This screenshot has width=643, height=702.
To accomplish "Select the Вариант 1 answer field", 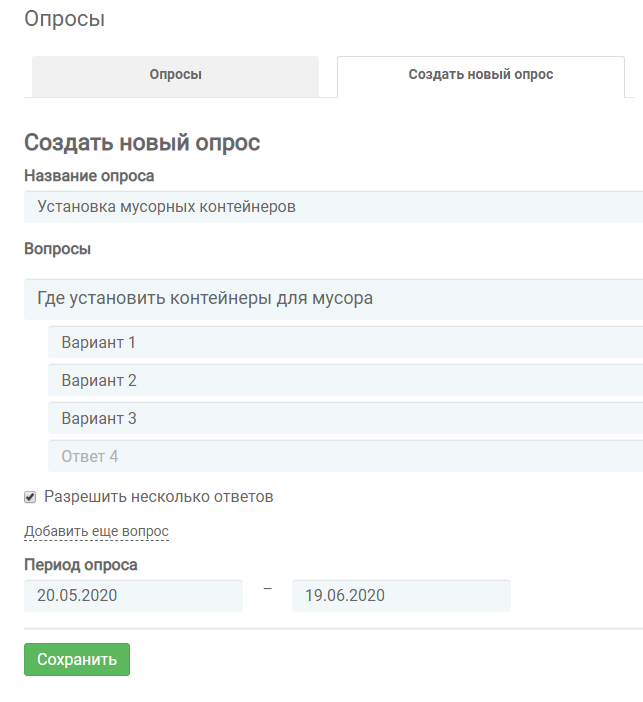I will tap(346, 342).
